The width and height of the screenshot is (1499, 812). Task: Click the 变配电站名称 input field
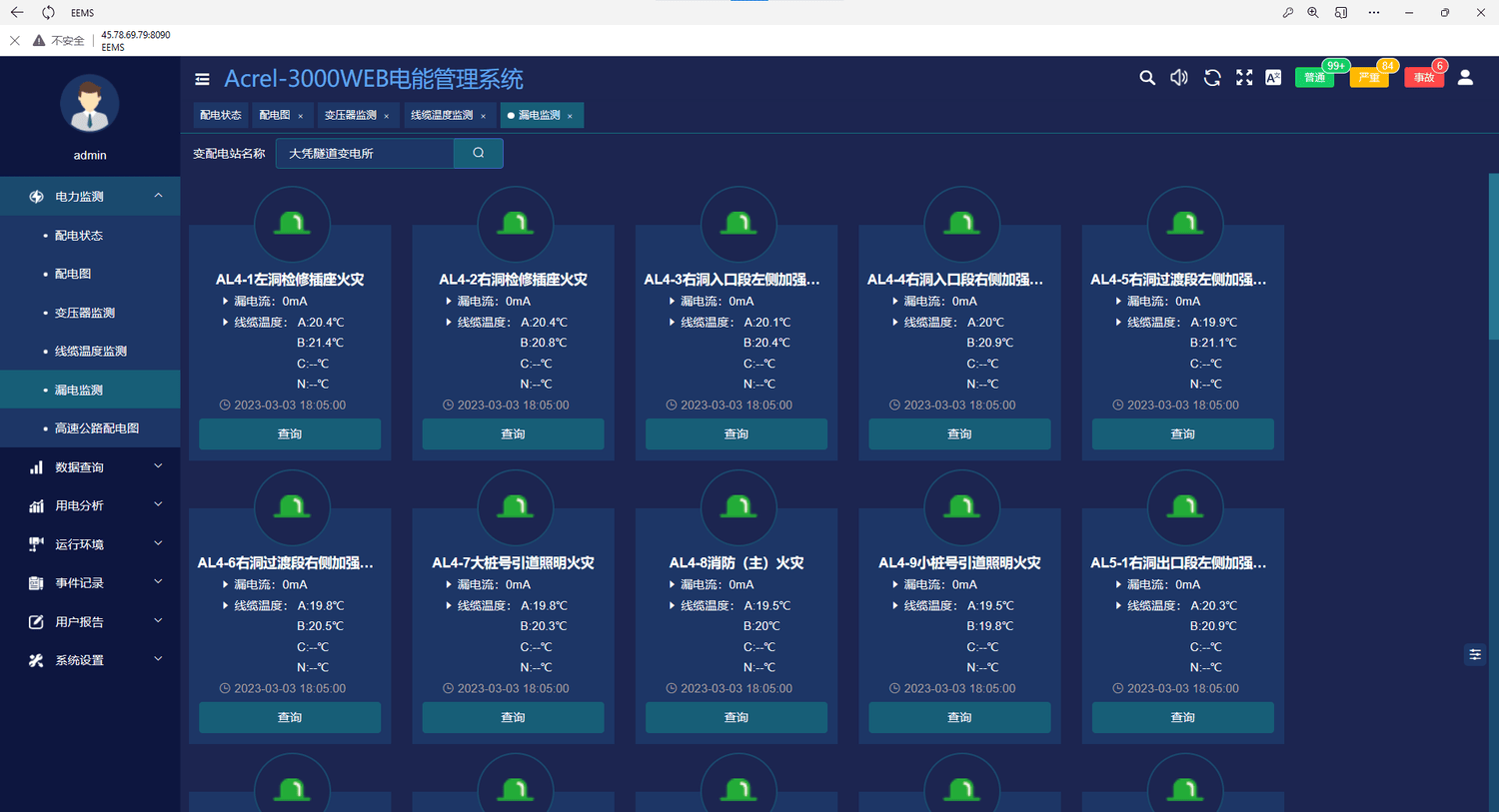tap(365, 153)
